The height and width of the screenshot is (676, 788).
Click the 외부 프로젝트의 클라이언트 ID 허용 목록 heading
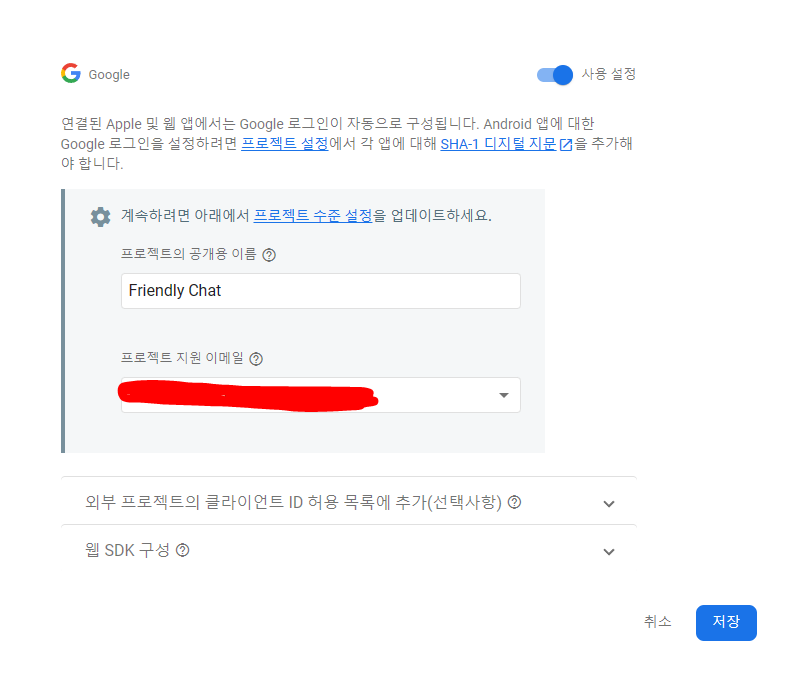click(x=293, y=502)
